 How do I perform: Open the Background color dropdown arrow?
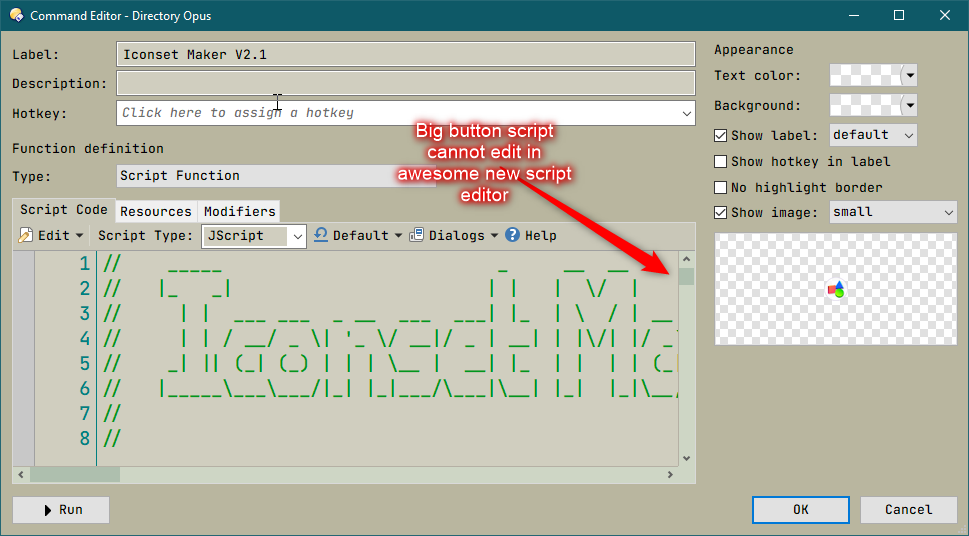point(909,106)
